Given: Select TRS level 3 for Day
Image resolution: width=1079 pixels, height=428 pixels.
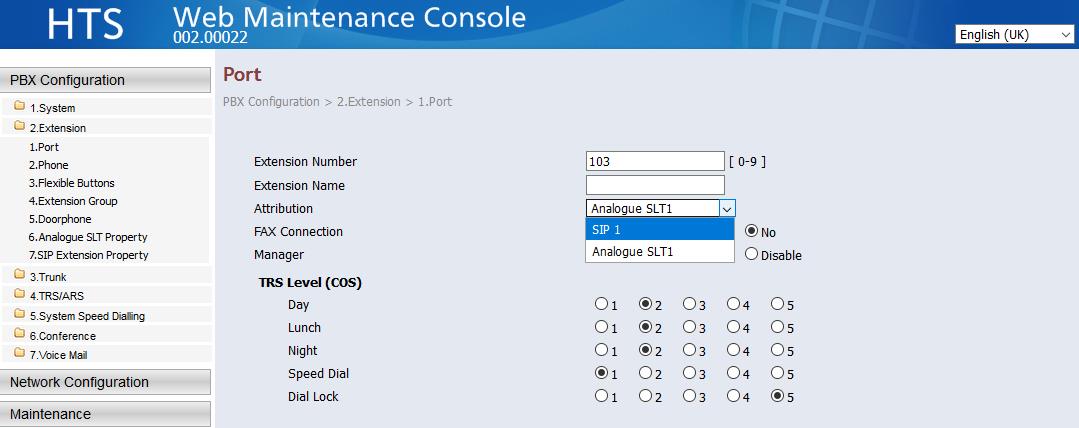Looking at the screenshot, I should click(690, 304).
